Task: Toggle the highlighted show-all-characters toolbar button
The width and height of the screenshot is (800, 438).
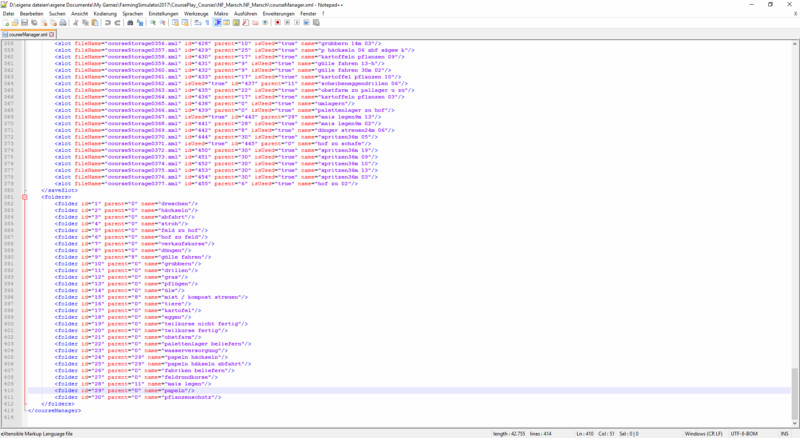Action: [216, 22]
